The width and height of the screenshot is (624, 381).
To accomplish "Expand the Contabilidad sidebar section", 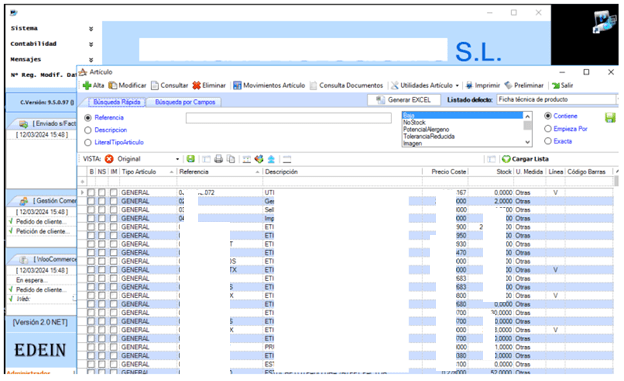I will coord(91,44).
